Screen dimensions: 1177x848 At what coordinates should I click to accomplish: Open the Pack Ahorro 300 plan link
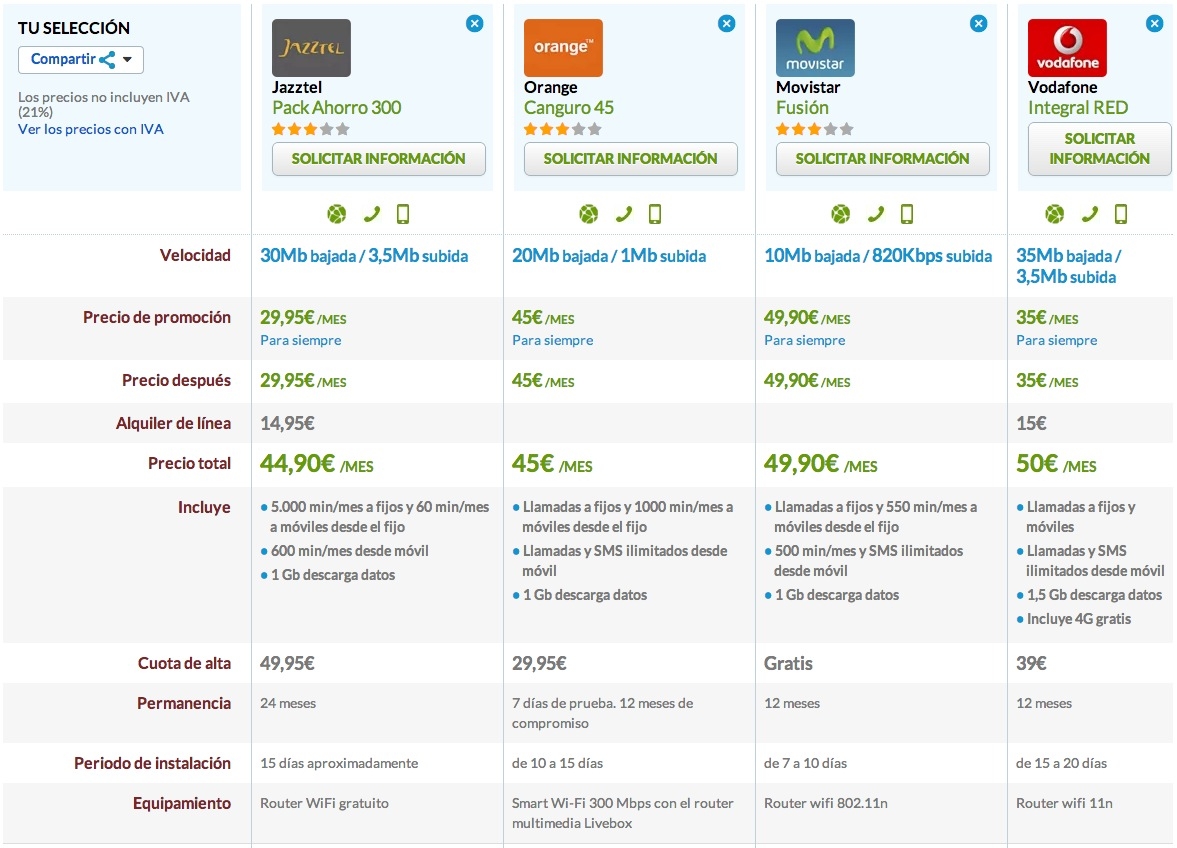coord(337,108)
